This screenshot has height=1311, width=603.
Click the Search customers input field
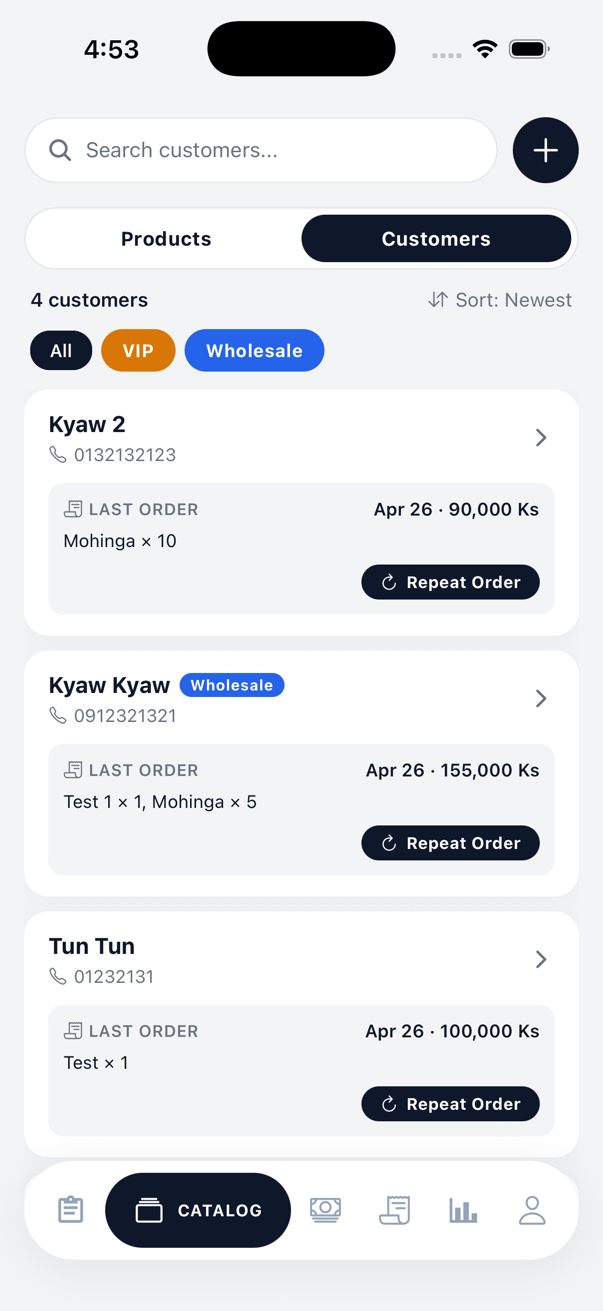point(260,149)
